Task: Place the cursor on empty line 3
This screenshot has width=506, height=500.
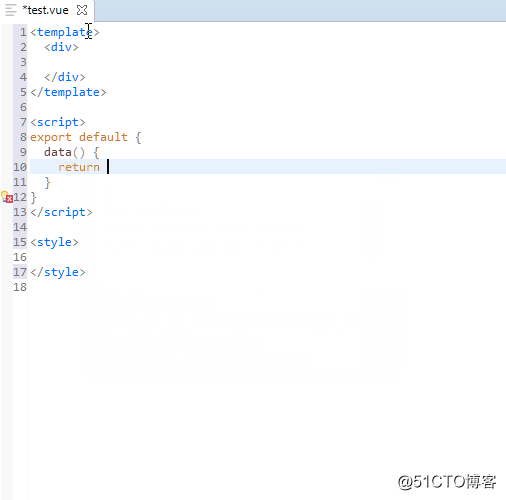Action: click(267, 62)
